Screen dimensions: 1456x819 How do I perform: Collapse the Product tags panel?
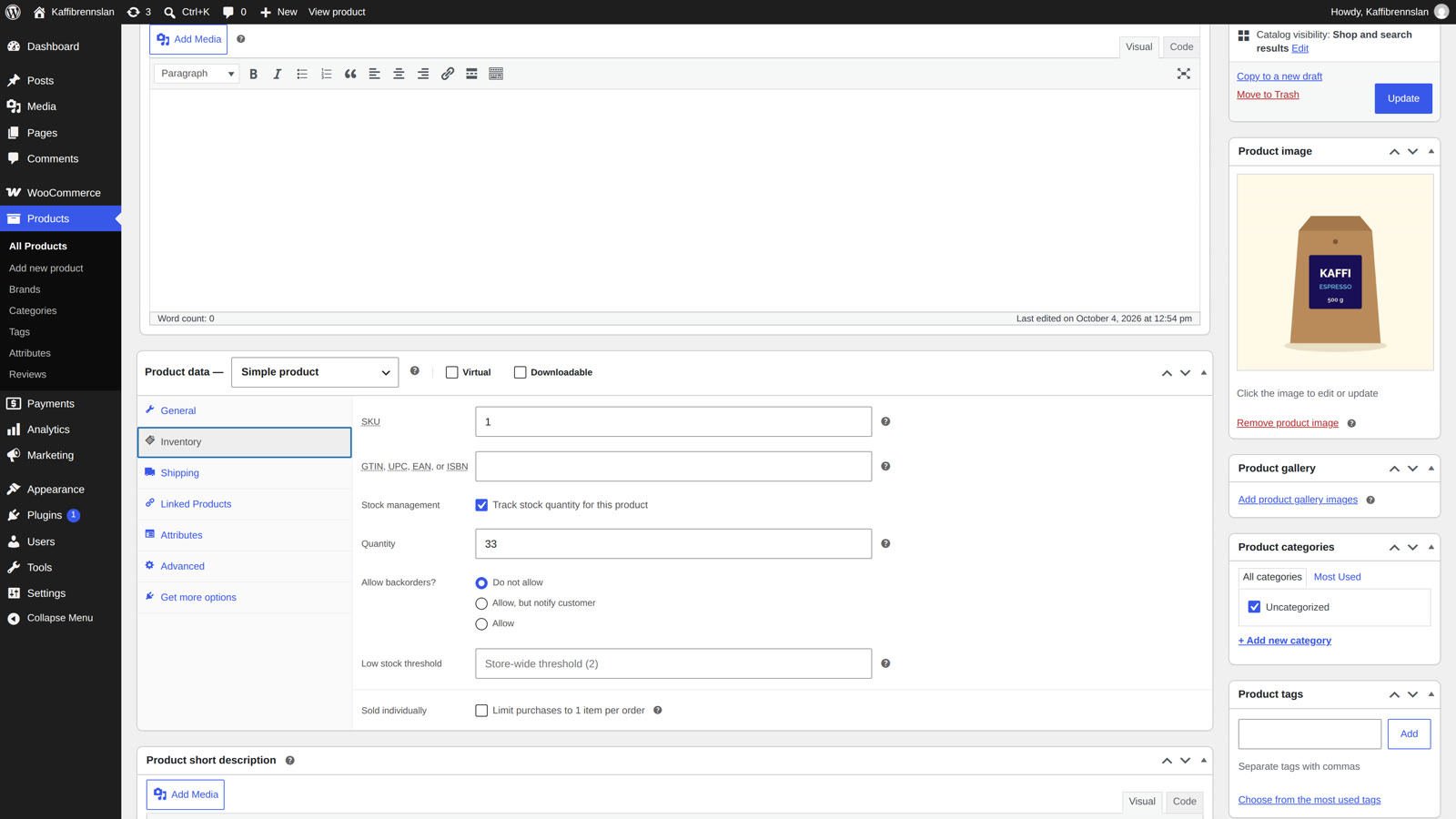pos(1431,694)
